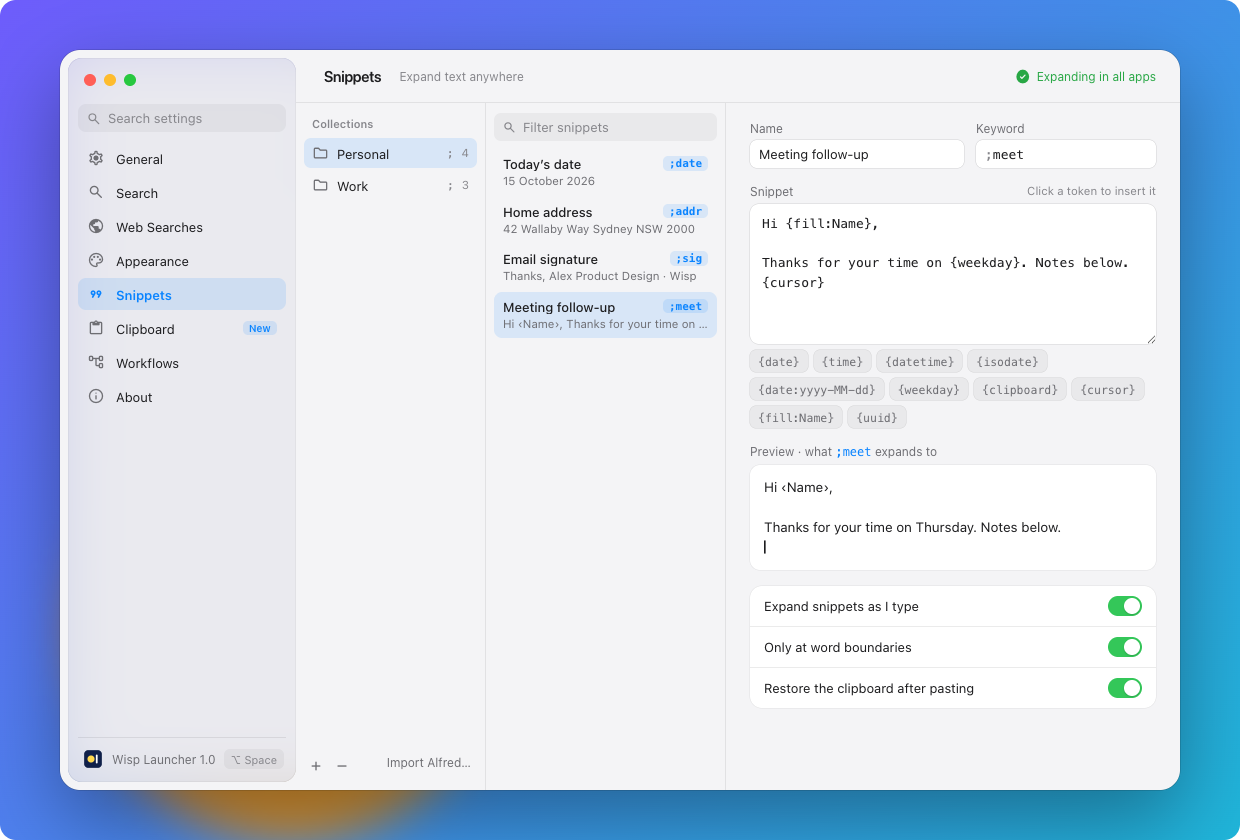Click the ⌥ Space hotkey badge
1240x840 pixels.
[254, 760]
